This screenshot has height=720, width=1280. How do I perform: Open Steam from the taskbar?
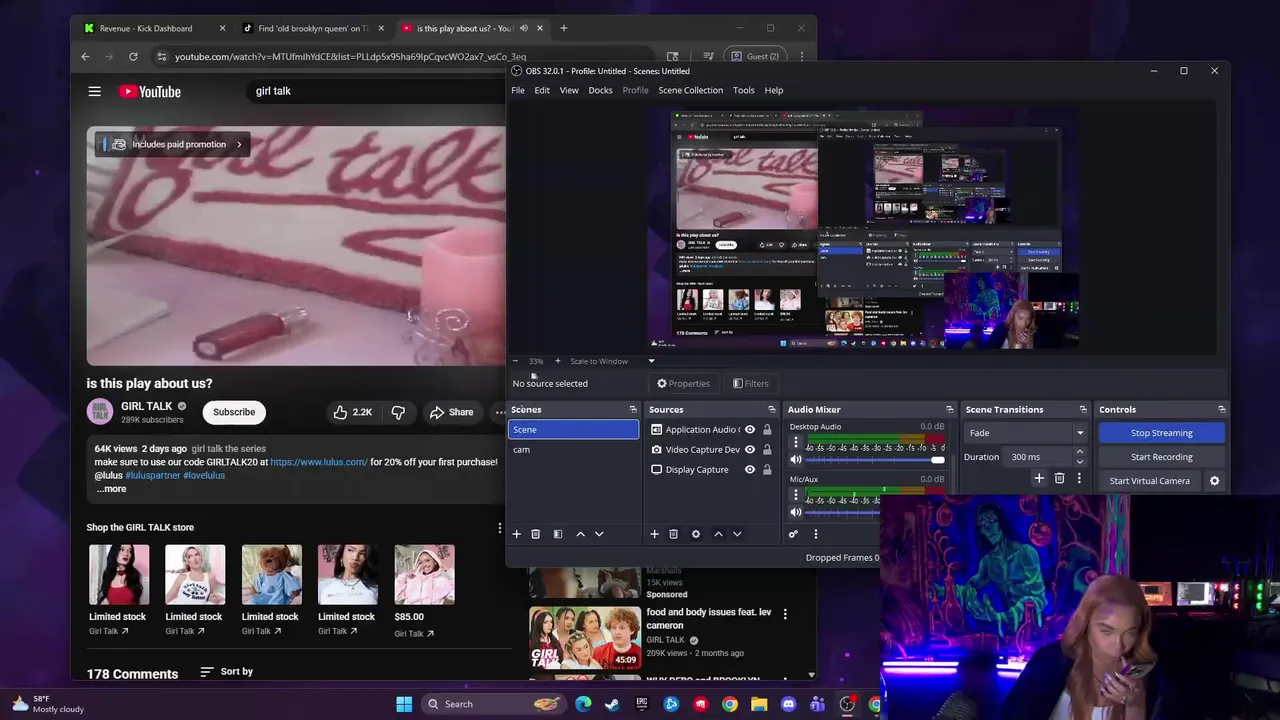click(612, 704)
